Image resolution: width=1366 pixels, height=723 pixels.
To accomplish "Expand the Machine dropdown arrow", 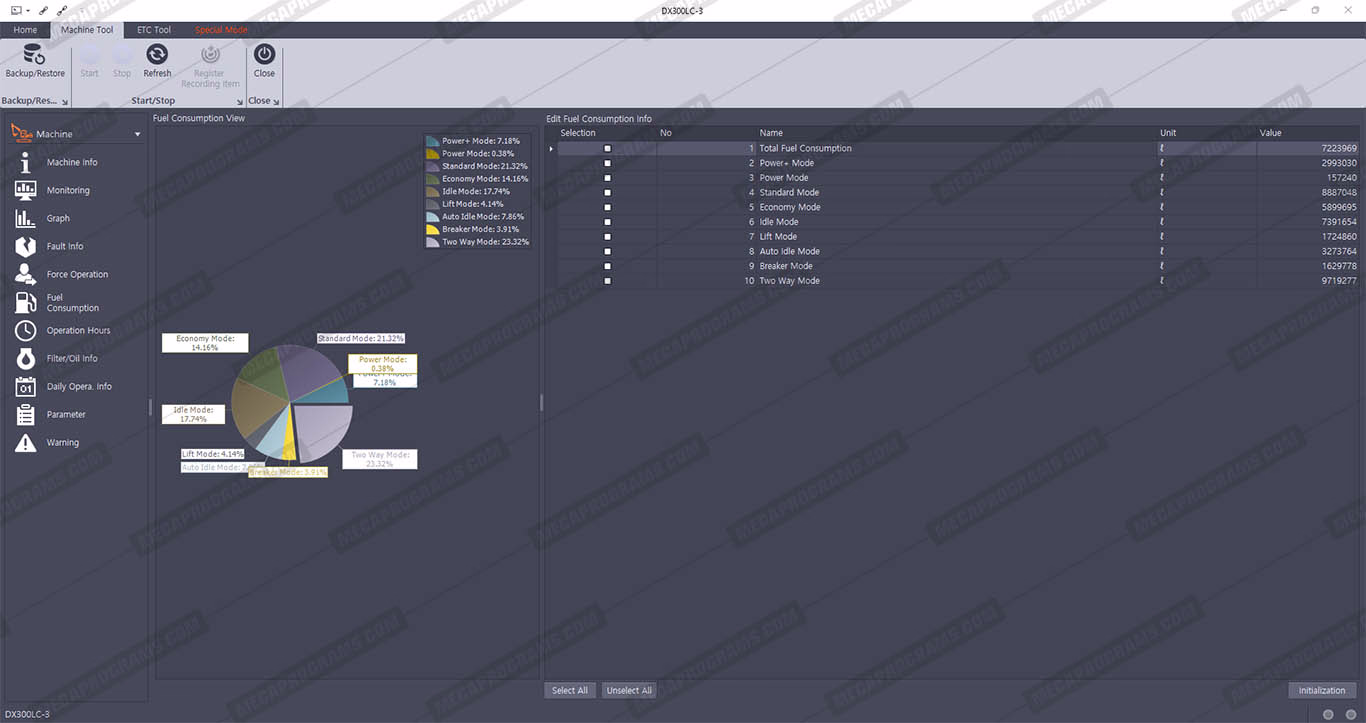I will click(x=138, y=134).
